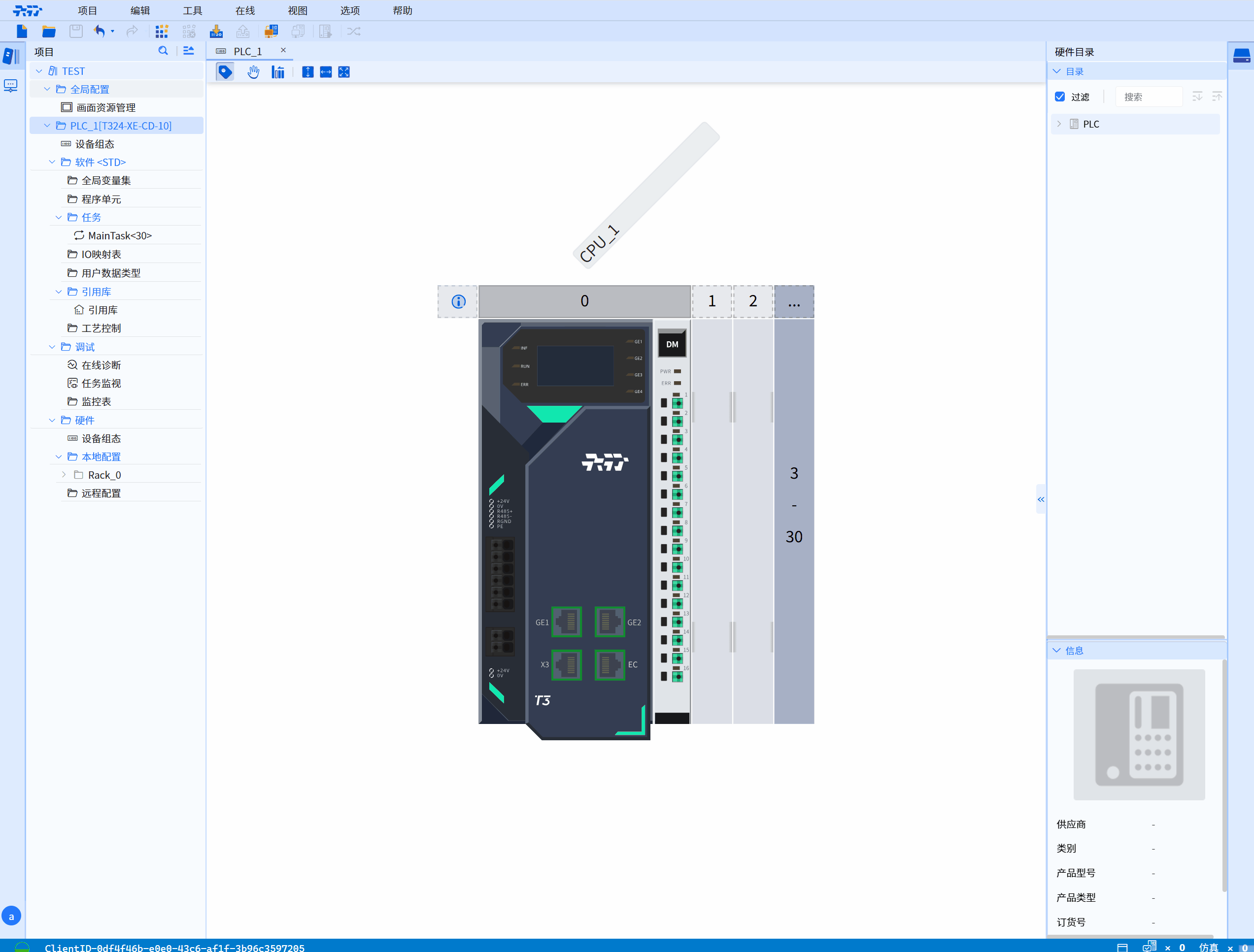Select 在线诊断 in the project tree
1254x952 pixels.
coord(101,365)
